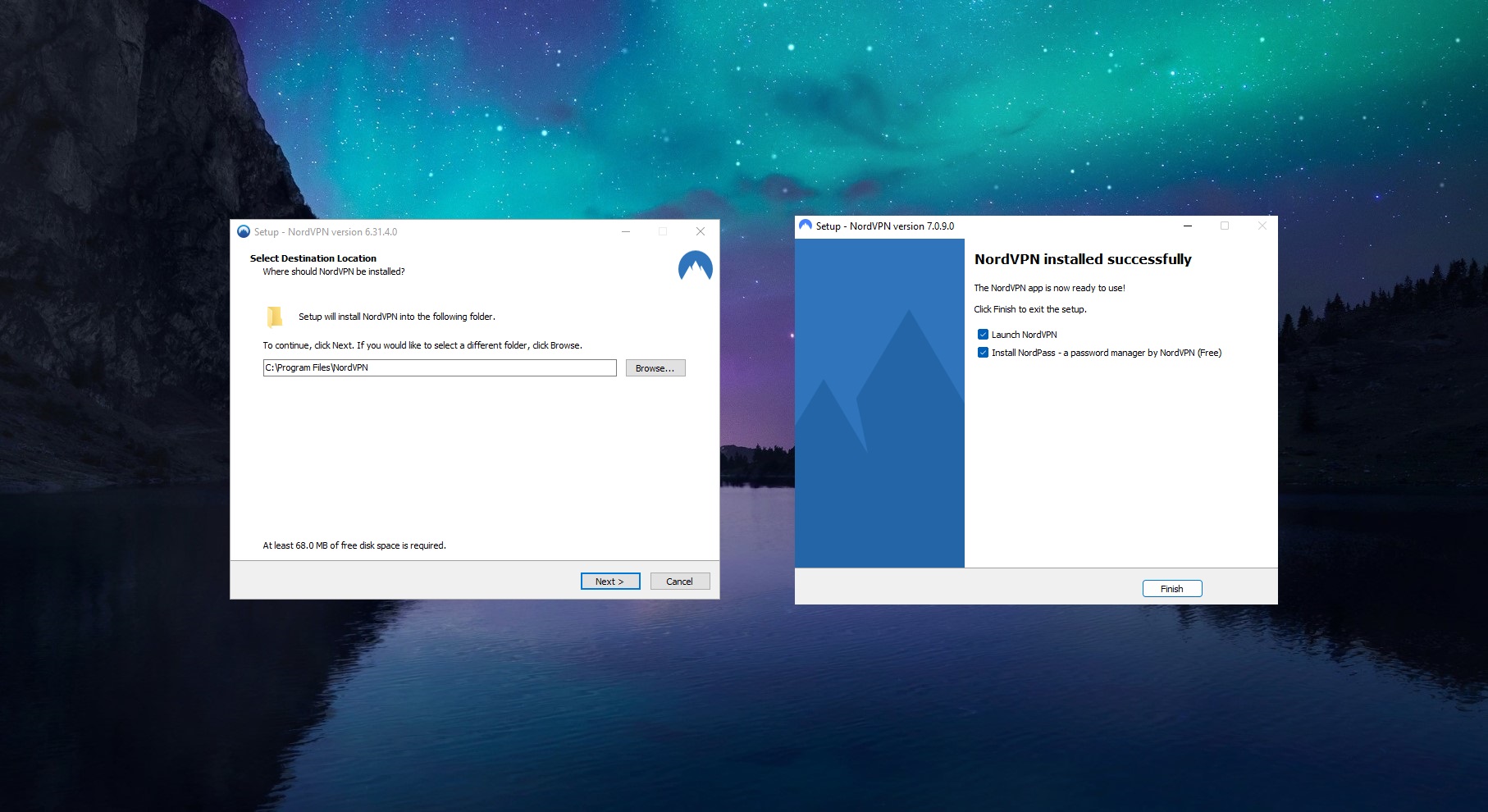Click 'At least 68.0 MB' disk space text
The height and width of the screenshot is (812, 1488).
354,545
